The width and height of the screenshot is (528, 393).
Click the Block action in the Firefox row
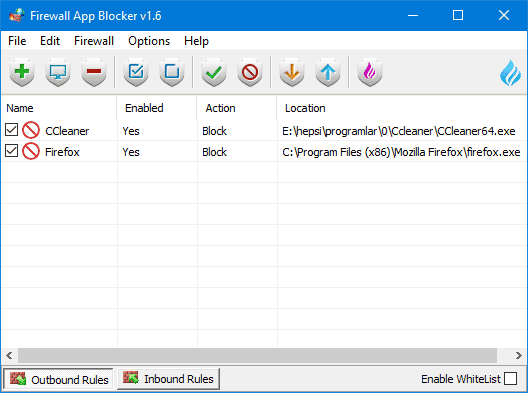pos(214,152)
